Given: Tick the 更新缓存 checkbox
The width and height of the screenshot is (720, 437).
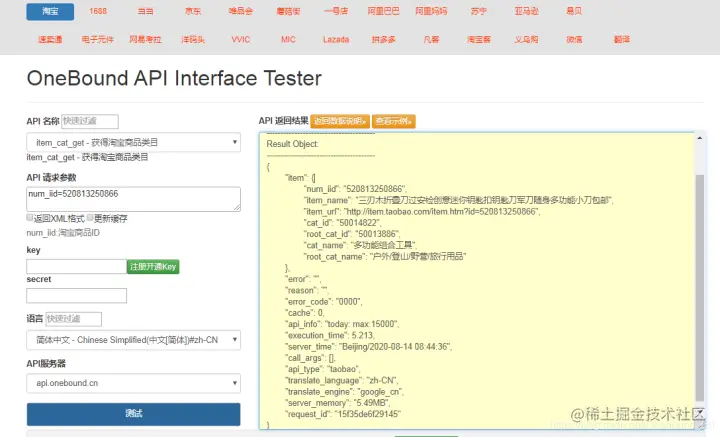Looking at the screenshot, I should tap(90, 218).
